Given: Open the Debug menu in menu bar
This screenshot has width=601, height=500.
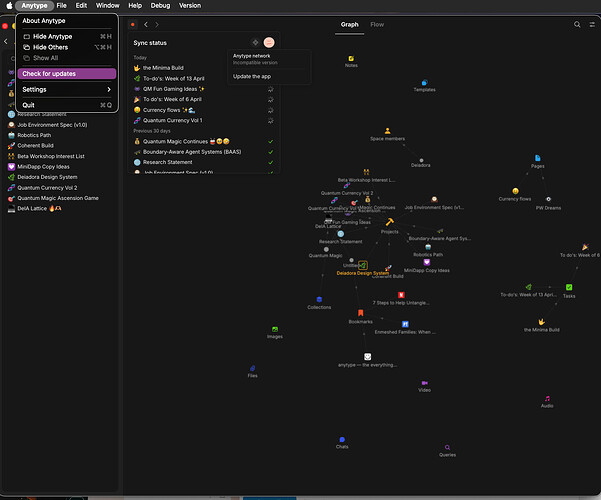Looking at the screenshot, I should [160, 5].
